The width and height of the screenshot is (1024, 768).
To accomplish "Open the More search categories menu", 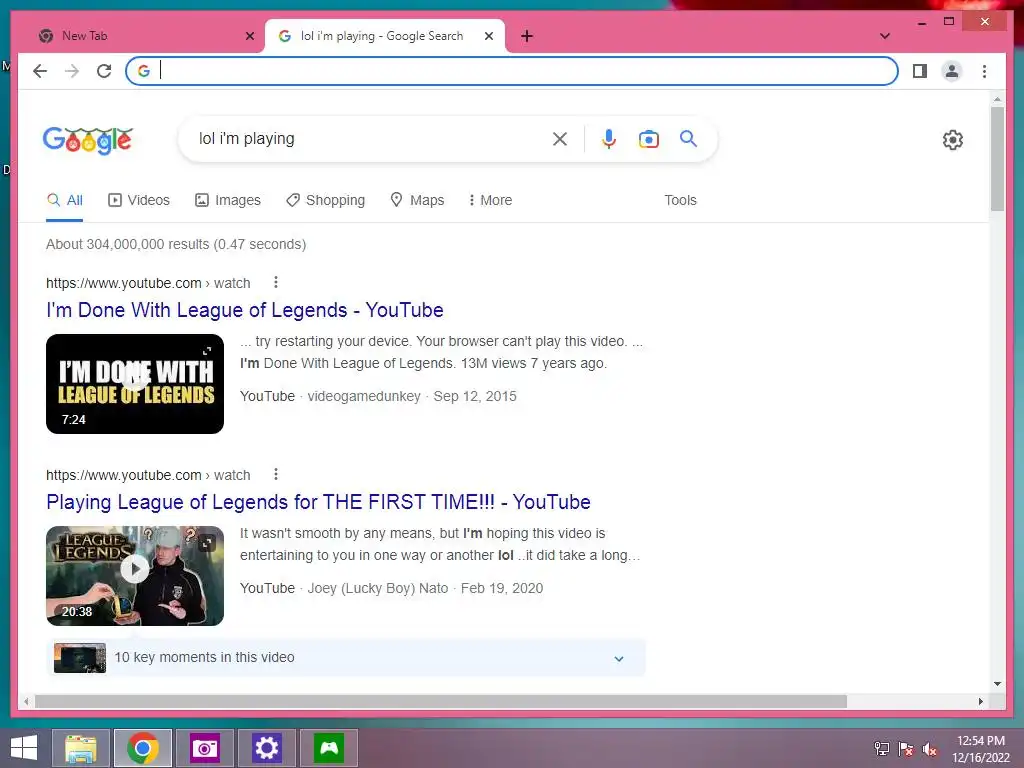I will tap(490, 200).
